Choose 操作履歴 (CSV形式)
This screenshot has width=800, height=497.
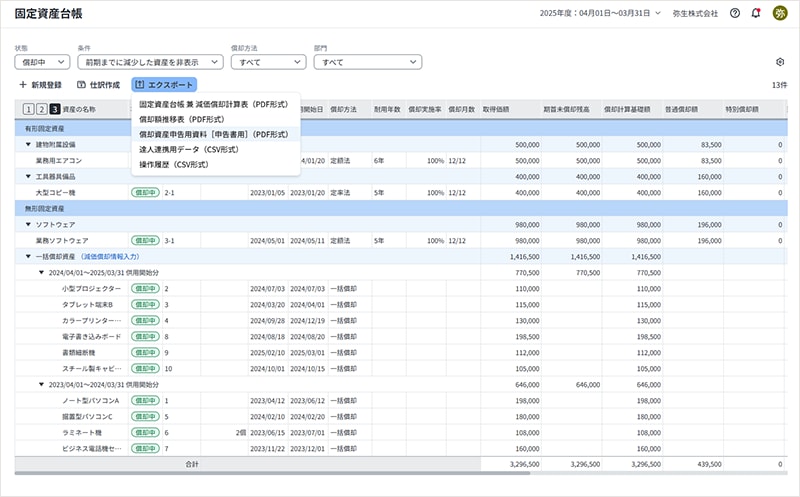215,164
